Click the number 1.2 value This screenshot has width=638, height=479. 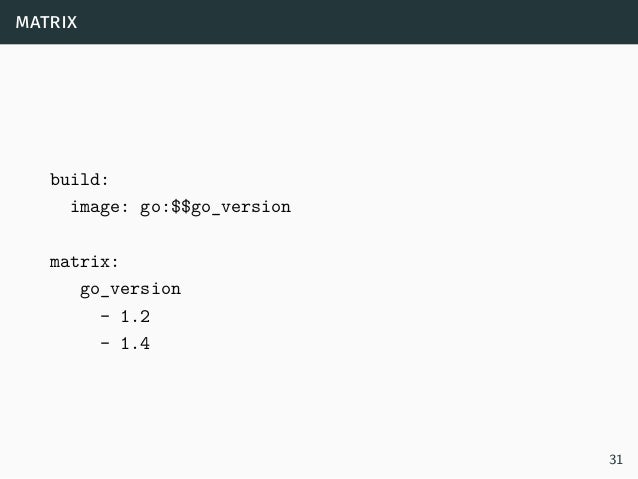(x=135, y=316)
